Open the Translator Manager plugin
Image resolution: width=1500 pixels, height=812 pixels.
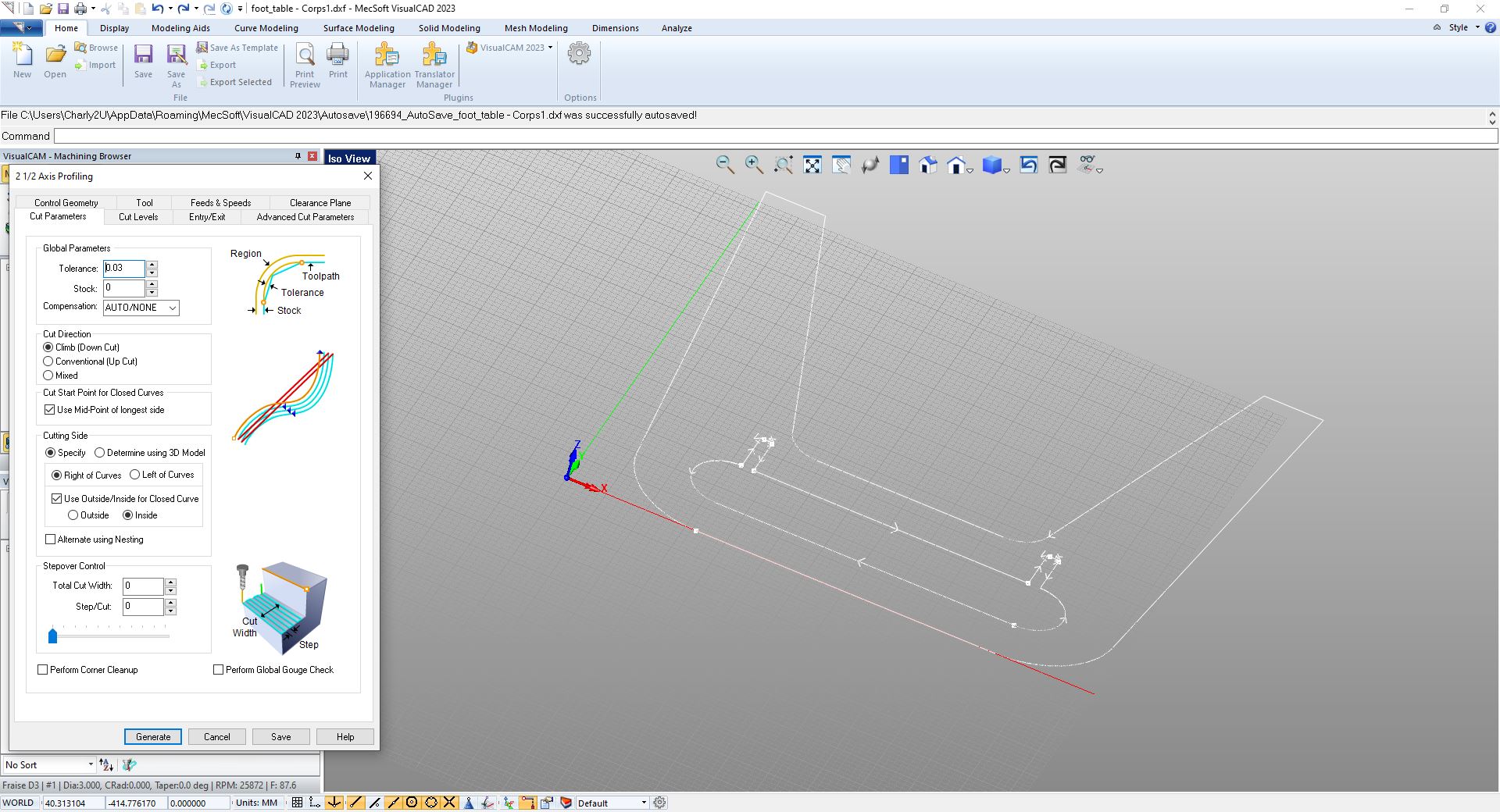click(x=434, y=66)
